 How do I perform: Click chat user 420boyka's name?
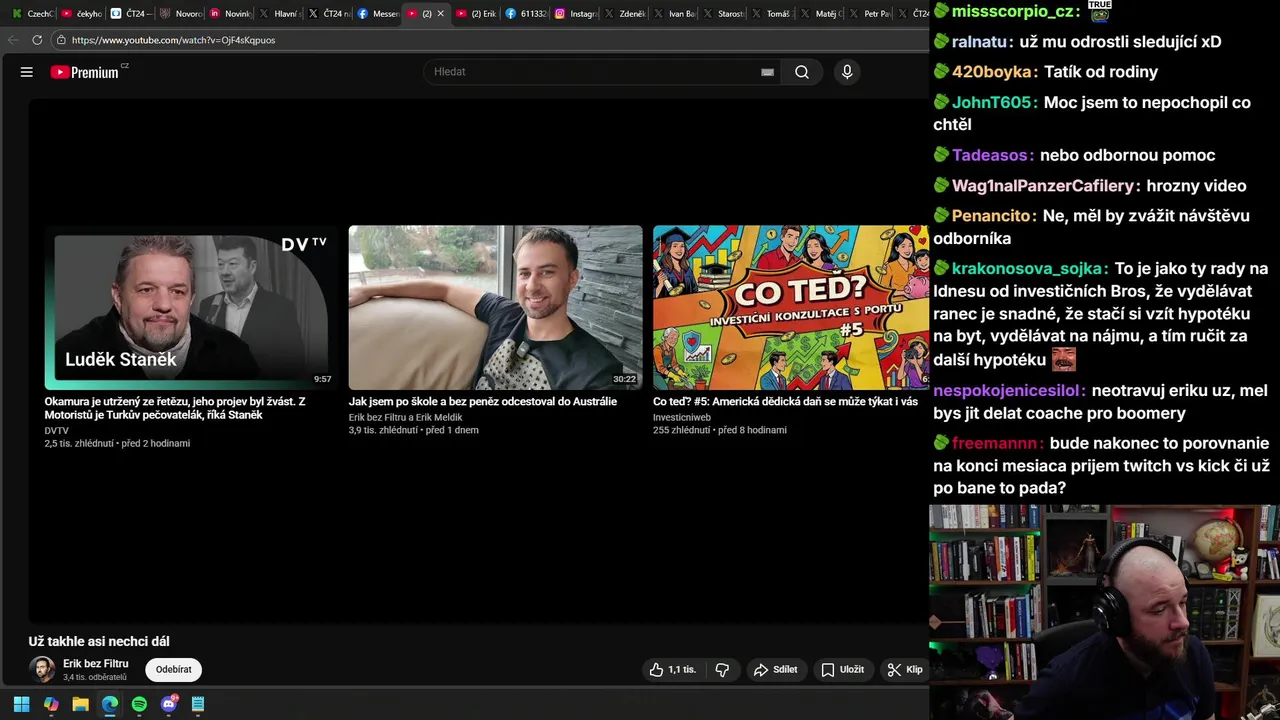(x=992, y=72)
